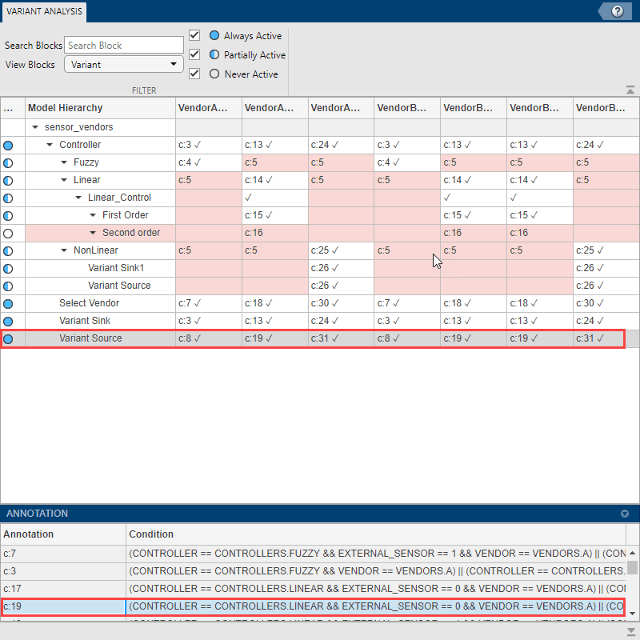This screenshot has width=640, height=640.
Task: Click the annotation list scroll up arrow
Action: pyautogui.click(x=632, y=553)
